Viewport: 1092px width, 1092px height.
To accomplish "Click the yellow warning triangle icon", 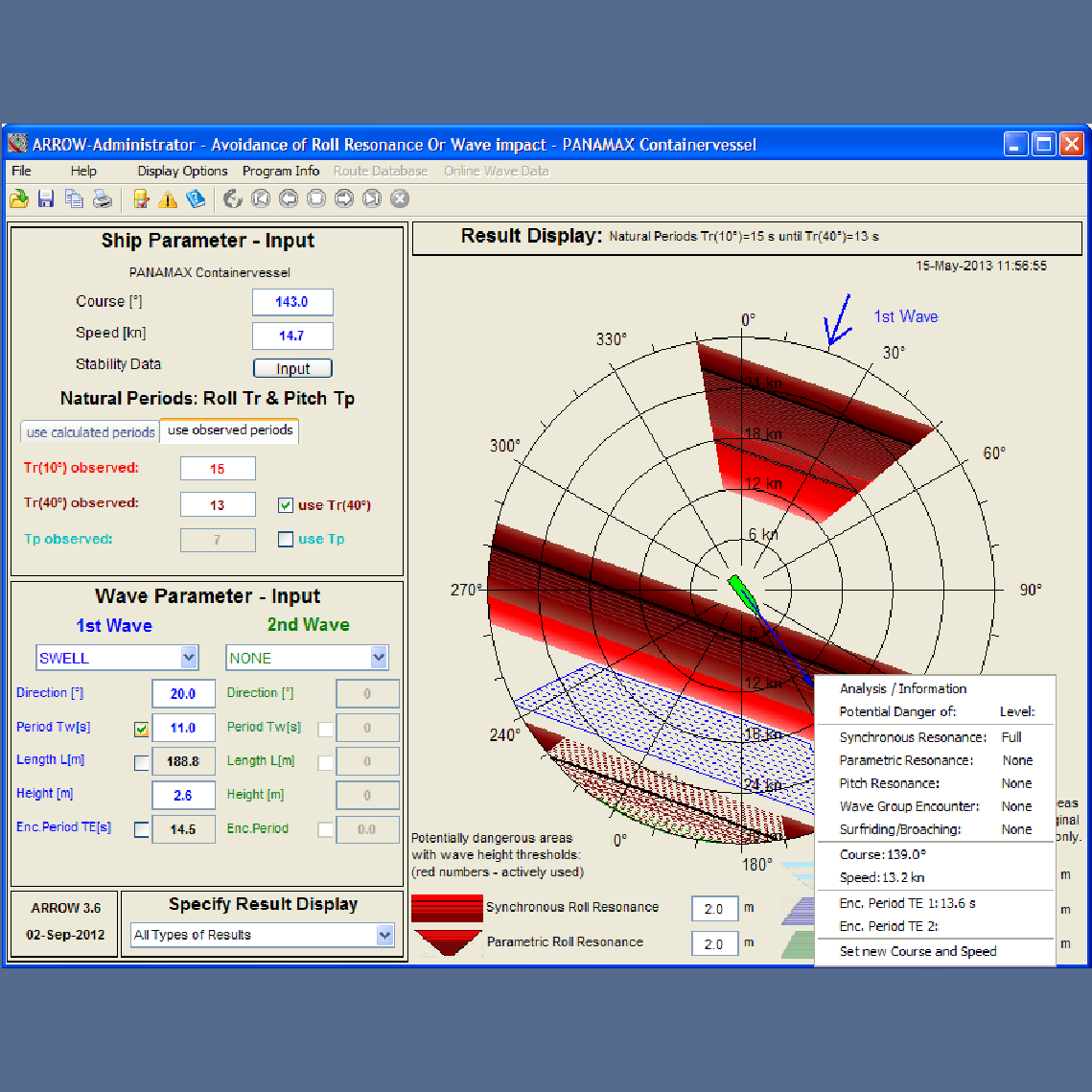I will click(x=168, y=198).
